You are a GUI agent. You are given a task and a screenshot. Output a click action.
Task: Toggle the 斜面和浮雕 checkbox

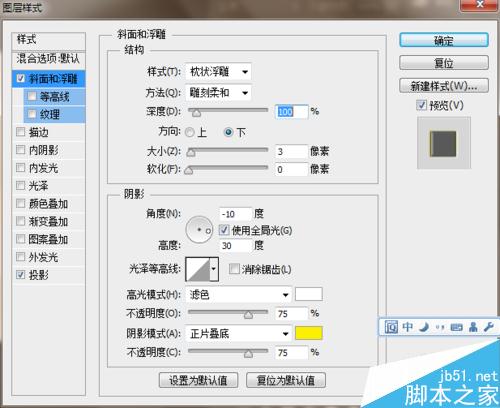point(21,79)
